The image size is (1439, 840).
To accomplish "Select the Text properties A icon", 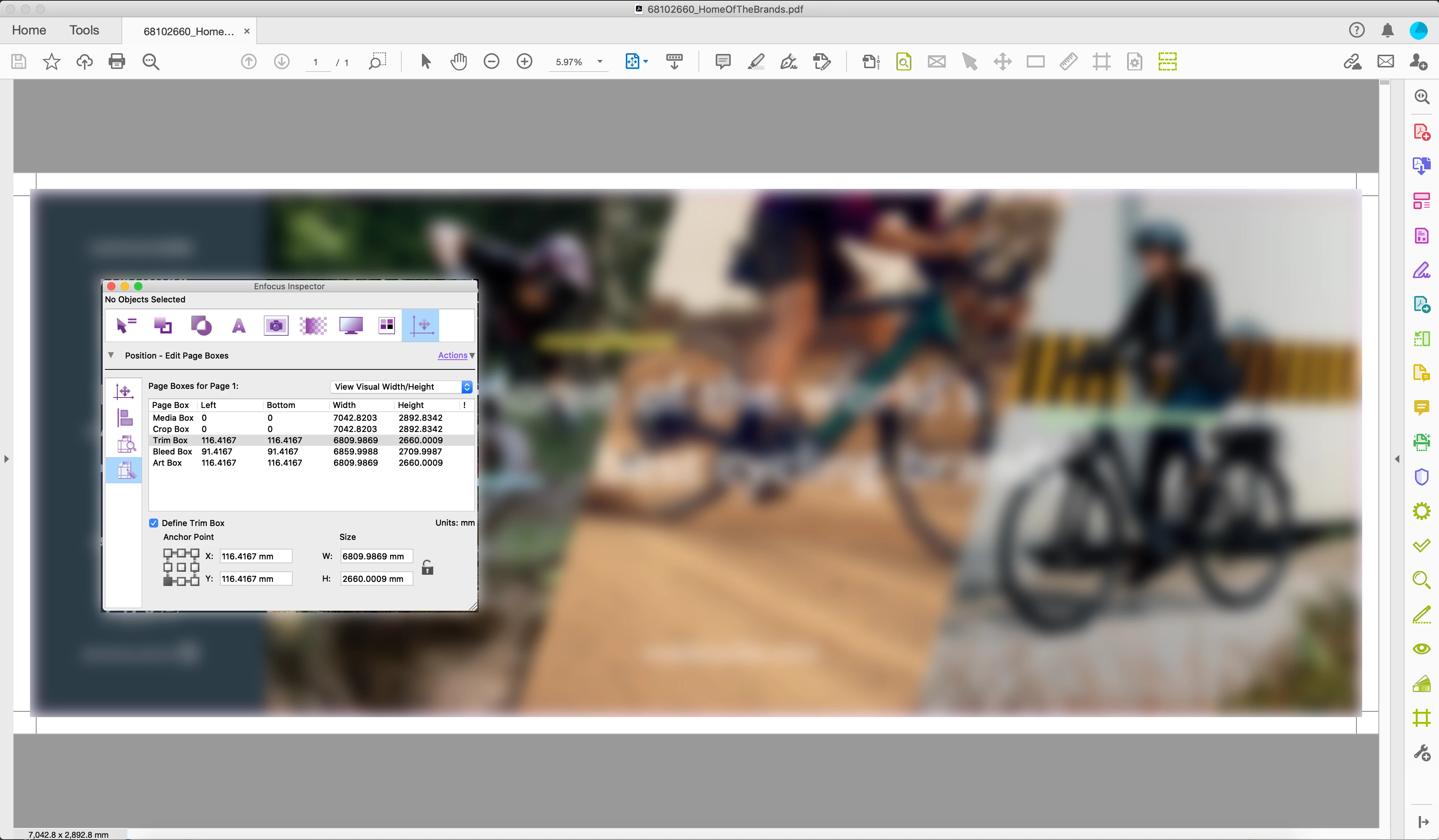I will click(239, 326).
